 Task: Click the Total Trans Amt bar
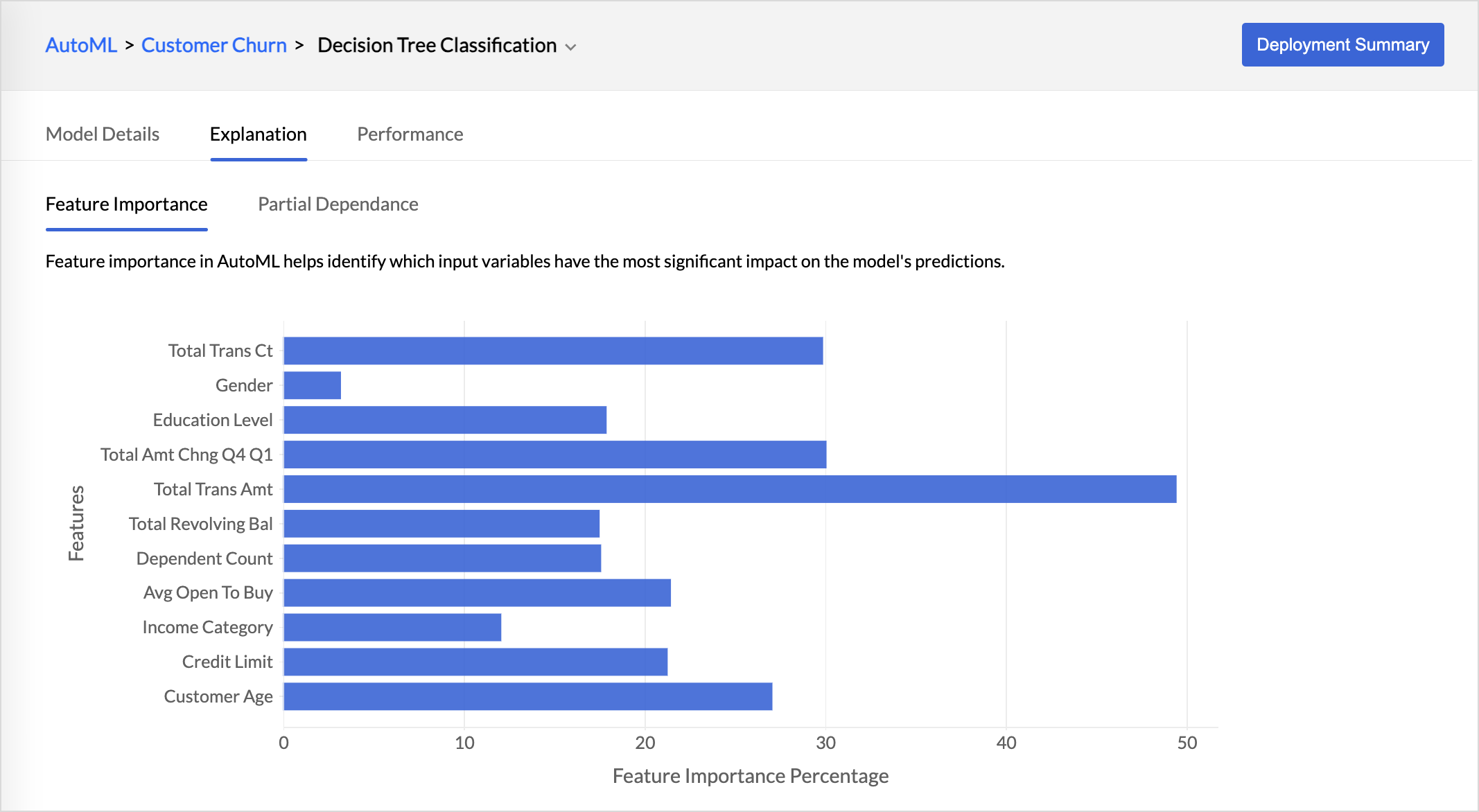[729, 489]
